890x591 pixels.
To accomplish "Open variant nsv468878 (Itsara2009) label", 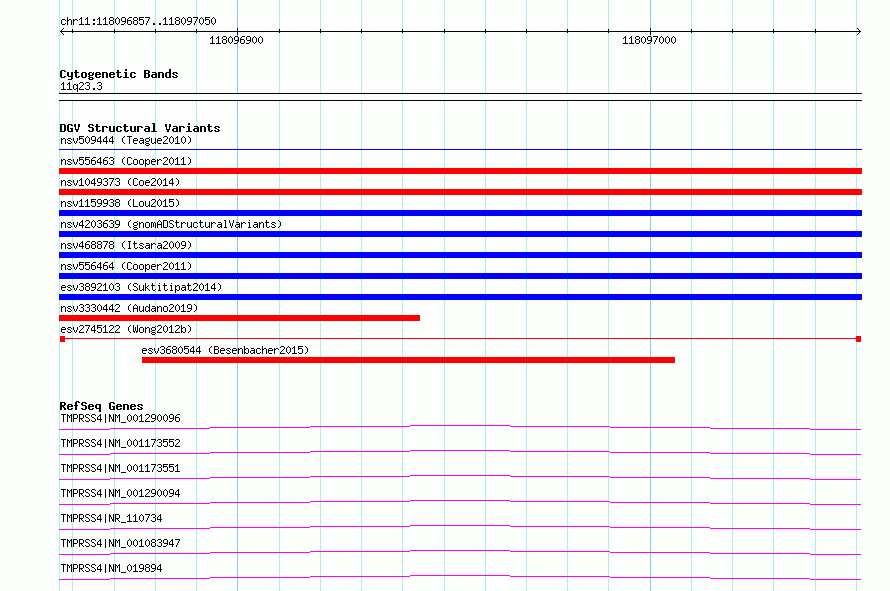I will tap(126, 245).
